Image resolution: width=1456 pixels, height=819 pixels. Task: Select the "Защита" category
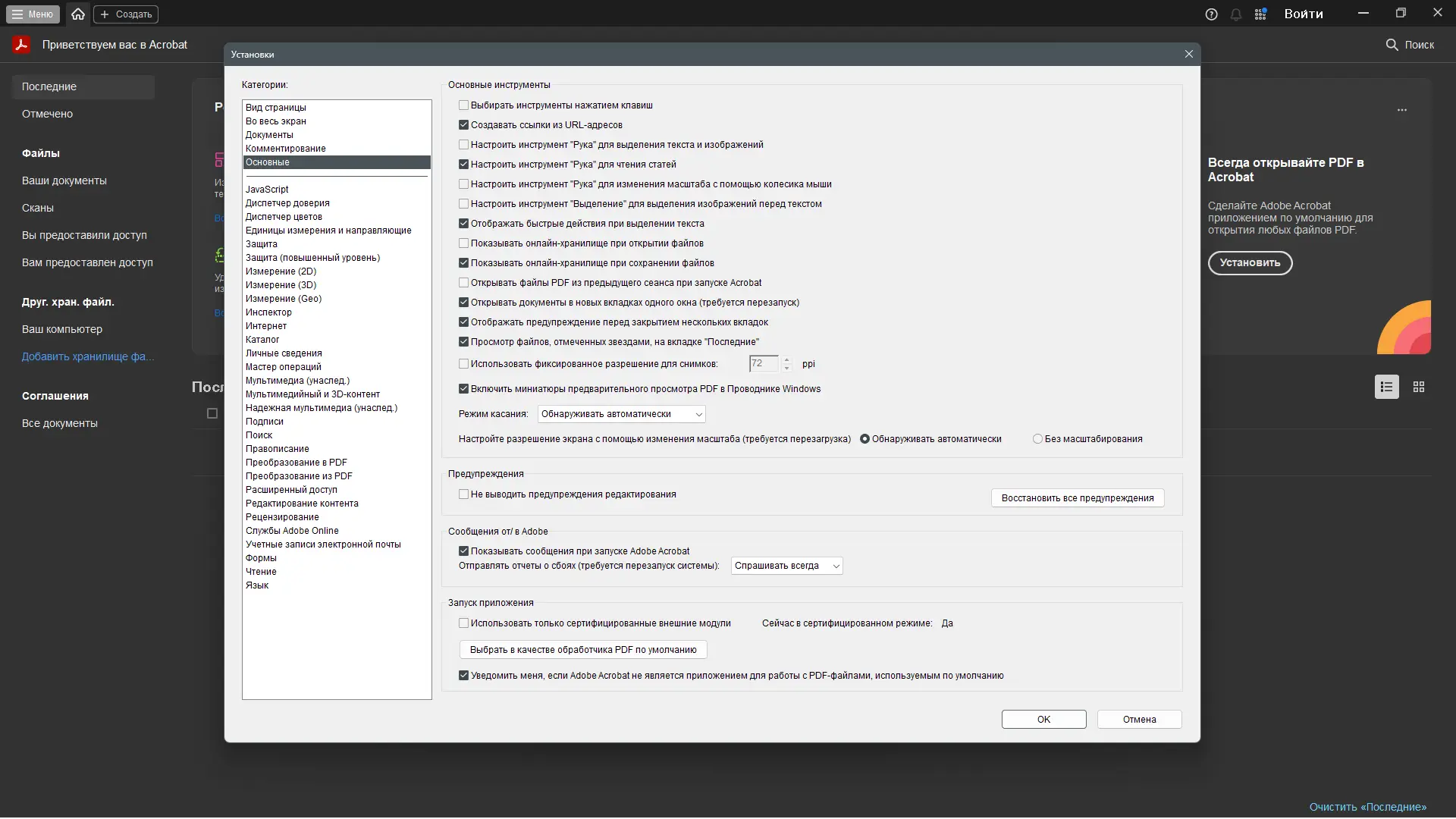click(262, 244)
